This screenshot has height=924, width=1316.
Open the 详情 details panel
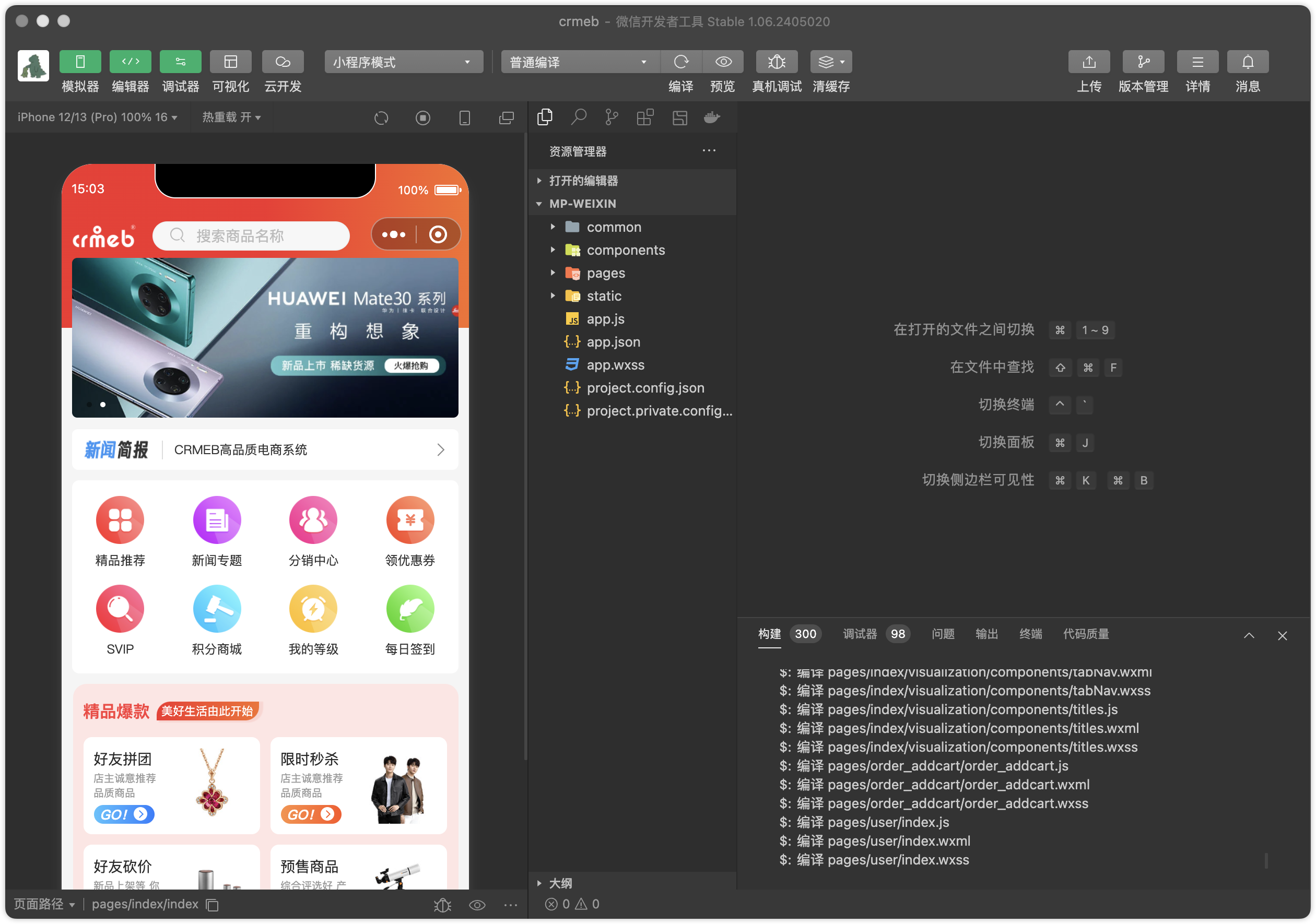tap(1198, 62)
